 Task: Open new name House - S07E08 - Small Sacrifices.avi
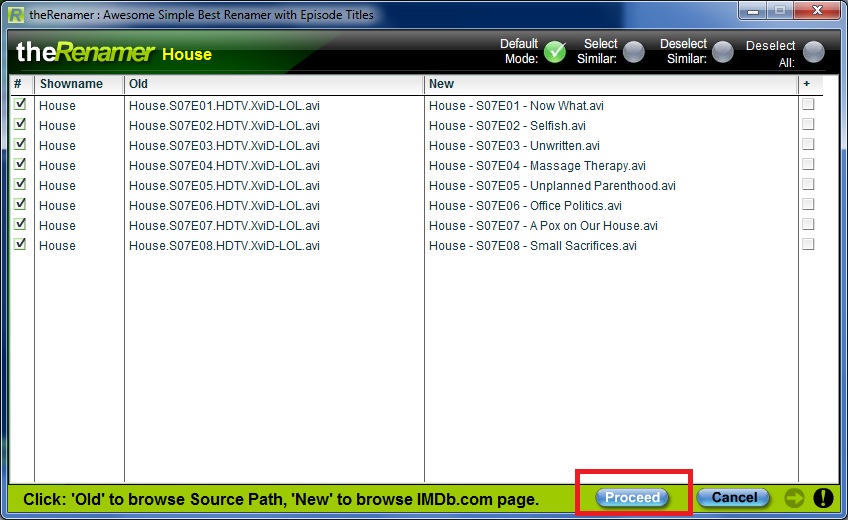(x=533, y=246)
